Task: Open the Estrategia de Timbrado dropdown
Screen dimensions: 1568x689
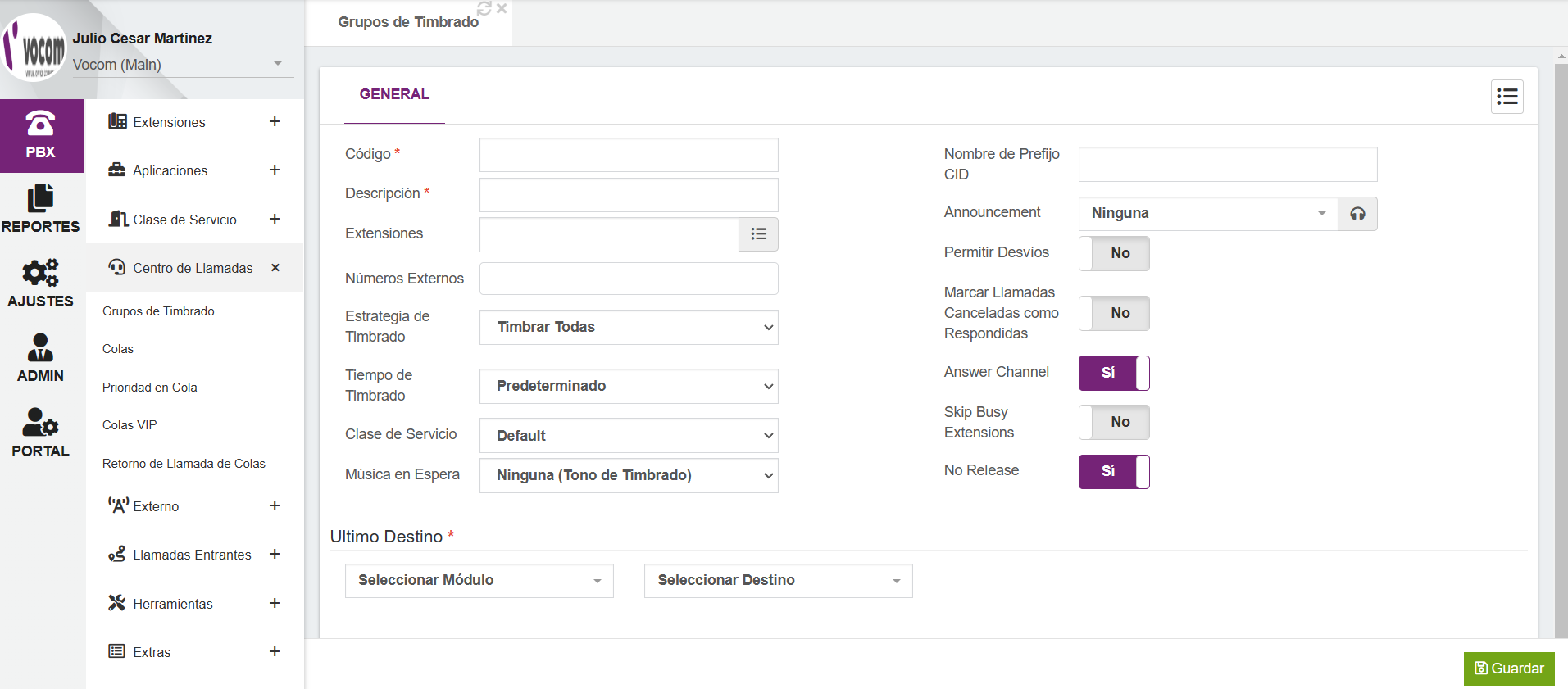Action: [629, 327]
